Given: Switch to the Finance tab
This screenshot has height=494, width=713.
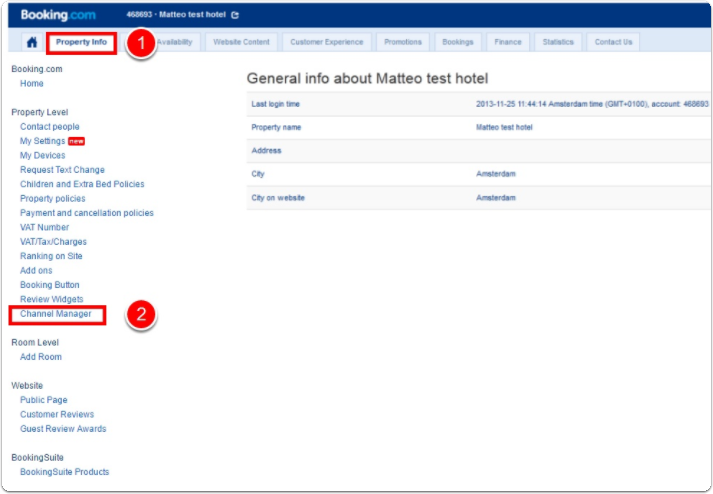Looking at the screenshot, I should (x=507, y=42).
